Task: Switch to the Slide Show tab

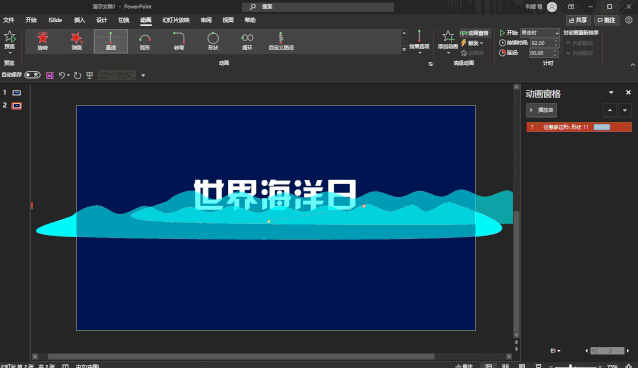Action: pyautogui.click(x=176, y=20)
